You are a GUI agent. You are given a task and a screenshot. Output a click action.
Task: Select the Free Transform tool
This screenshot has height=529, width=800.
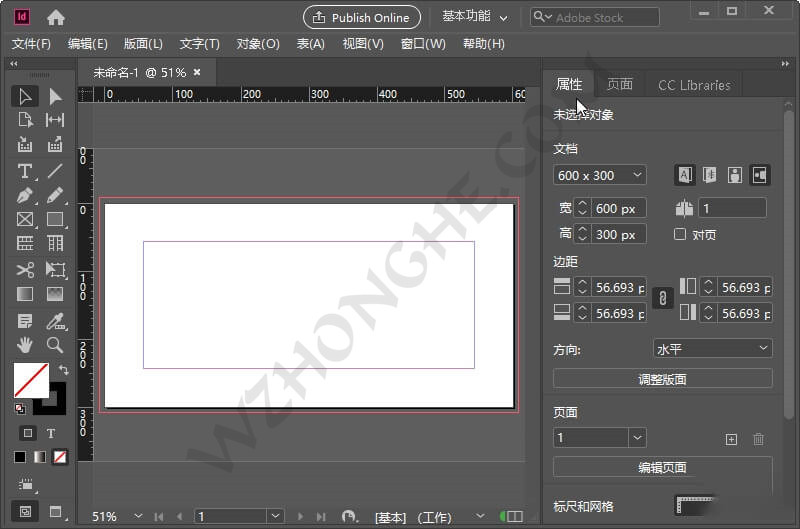coord(55,269)
